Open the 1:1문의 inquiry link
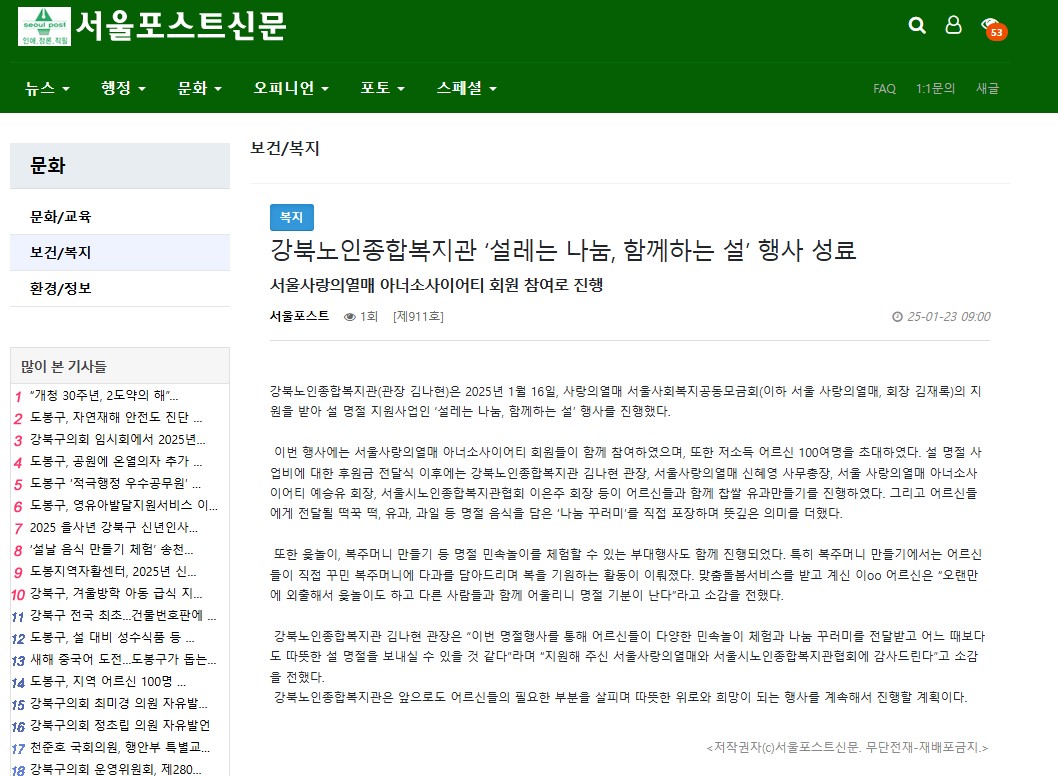Viewport: 1058px width, 776px height. click(935, 89)
